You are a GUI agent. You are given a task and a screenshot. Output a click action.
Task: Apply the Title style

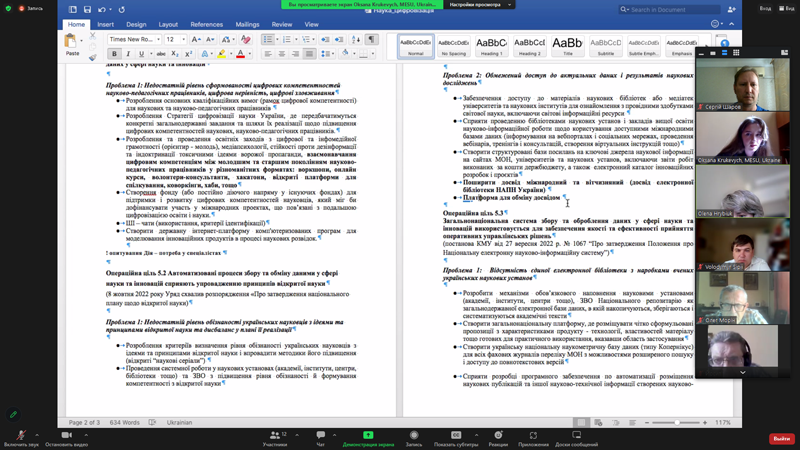click(567, 46)
